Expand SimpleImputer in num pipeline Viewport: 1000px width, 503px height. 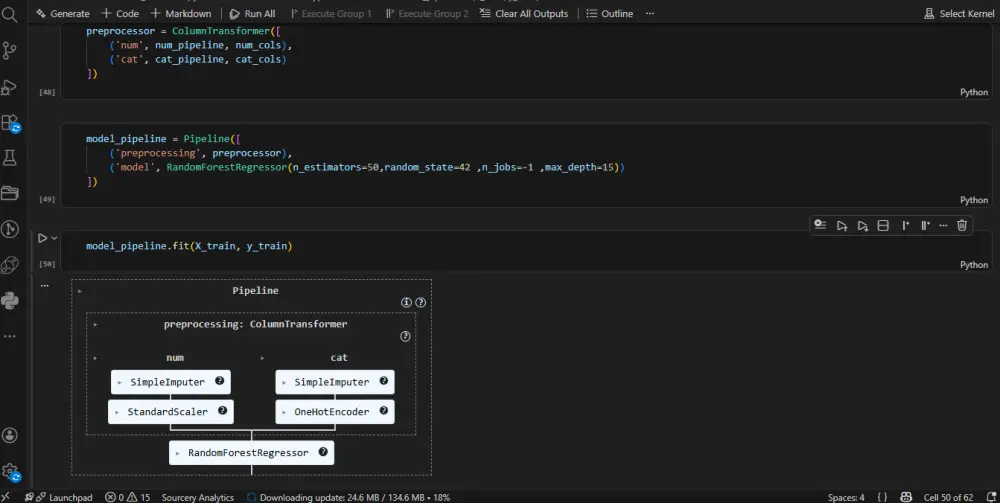[x=119, y=383]
